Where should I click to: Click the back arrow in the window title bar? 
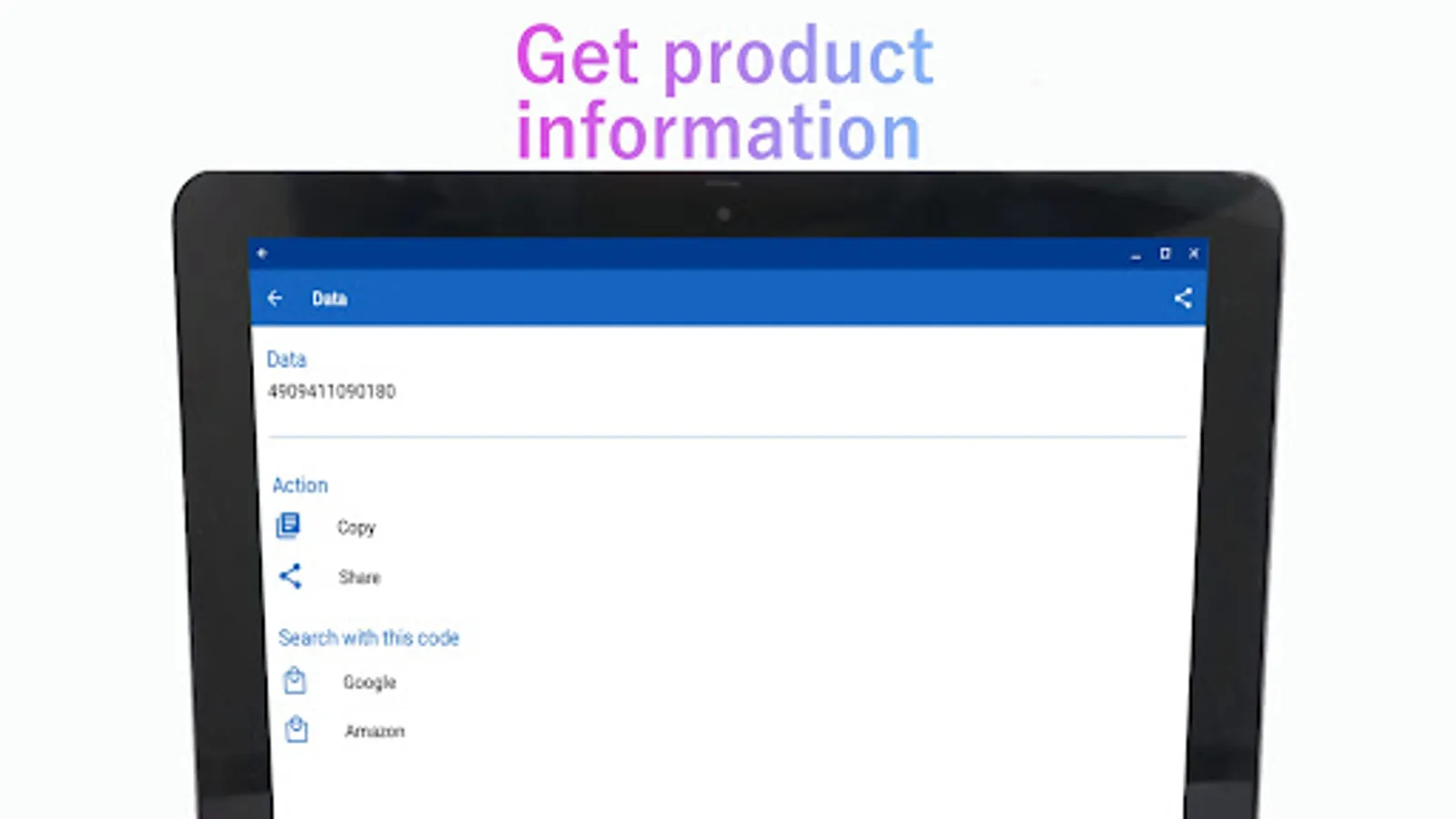[262, 253]
